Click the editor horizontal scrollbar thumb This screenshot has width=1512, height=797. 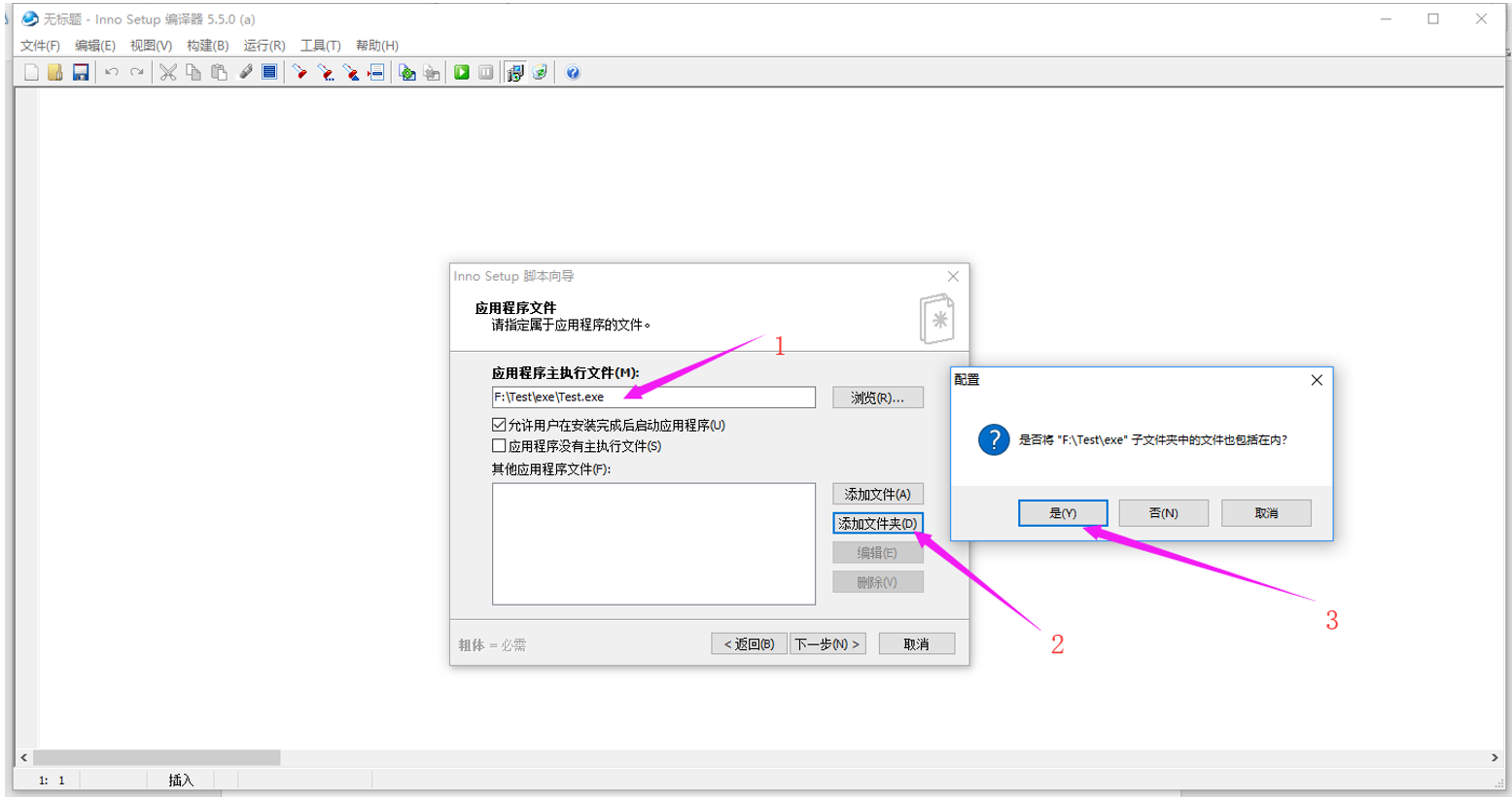[x=157, y=757]
